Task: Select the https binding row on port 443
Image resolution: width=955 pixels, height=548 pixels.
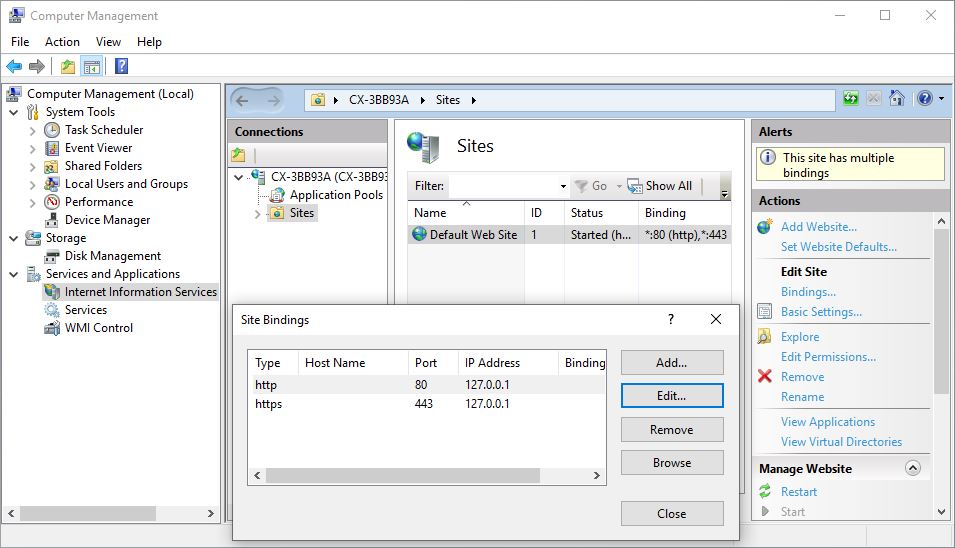Action: pos(427,404)
